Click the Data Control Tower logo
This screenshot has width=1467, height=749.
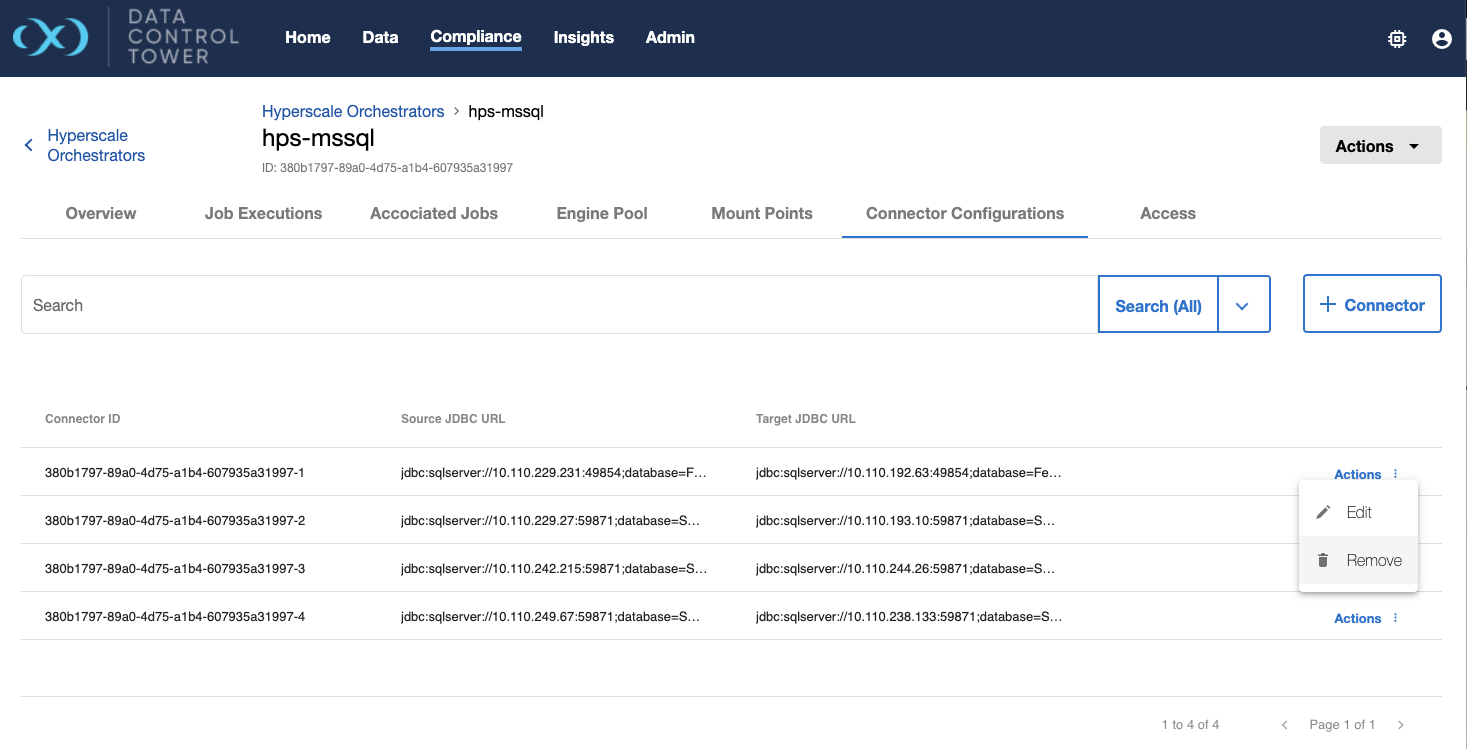50,38
